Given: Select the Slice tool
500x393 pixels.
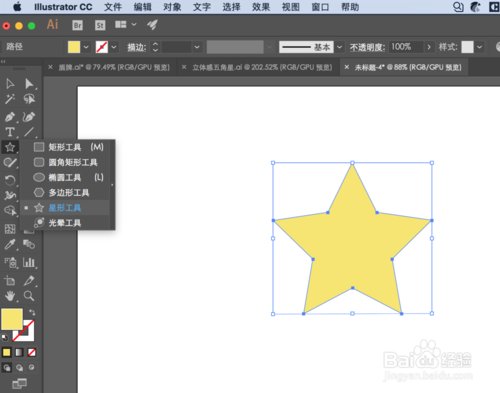Looking at the screenshot, I should [x=29, y=281].
